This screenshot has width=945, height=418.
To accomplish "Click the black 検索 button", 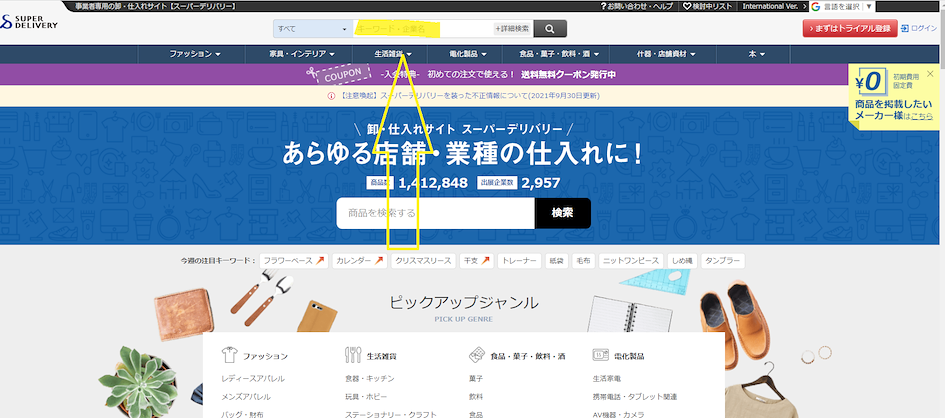I will [x=562, y=213].
